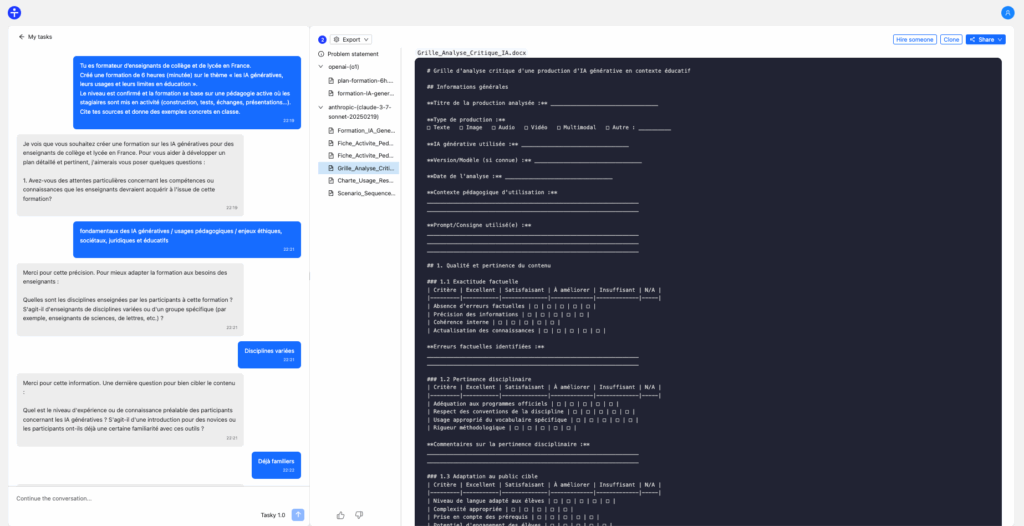Click the Tasky 1.0 model label
The height and width of the screenshot is (526, 1024).
[x=273, y=515]
